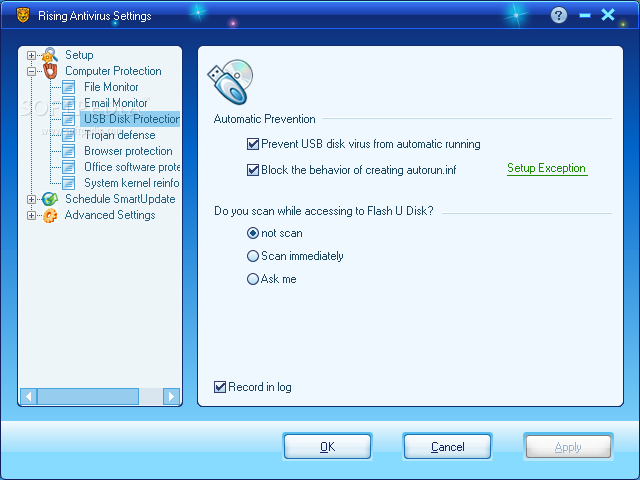This screenshot has width=640, height=480.
Task: Click the tree horizontal scrollbar thumb
Action: coord(88,396)
